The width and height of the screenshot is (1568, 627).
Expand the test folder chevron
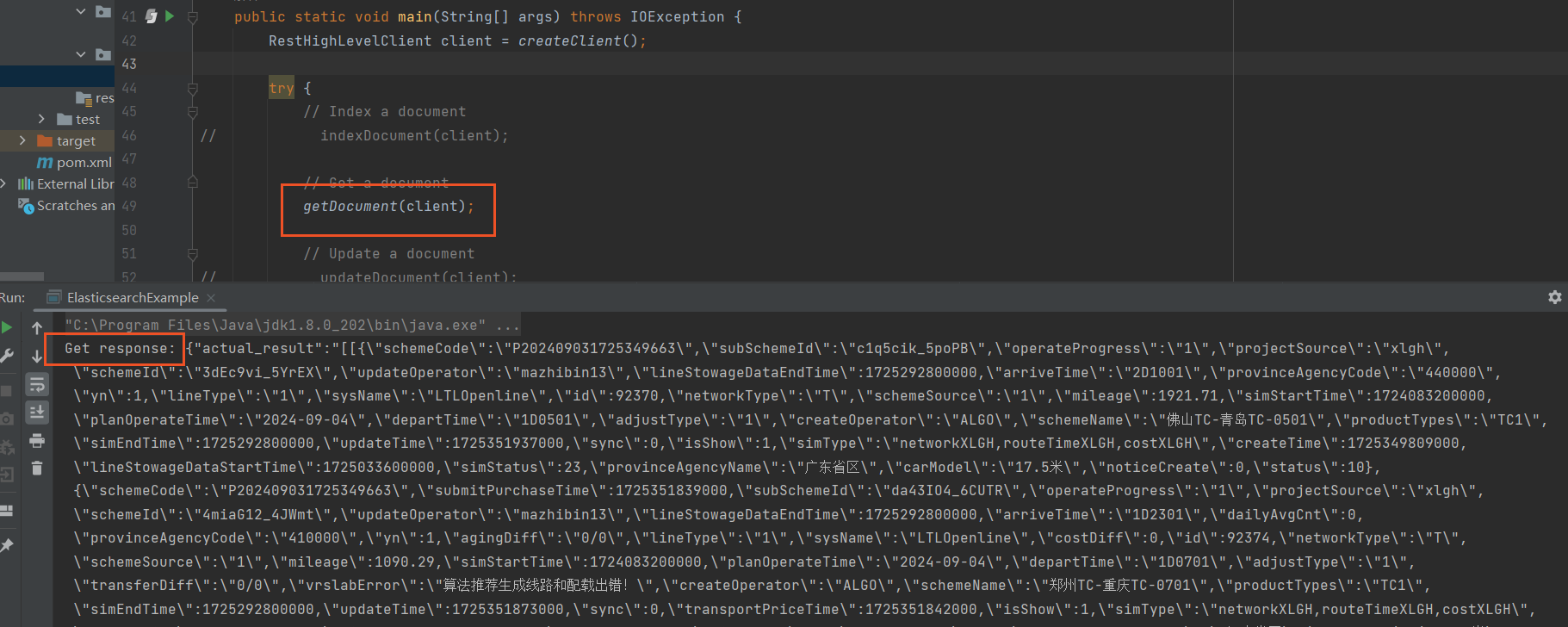click(x=41, y=119)
